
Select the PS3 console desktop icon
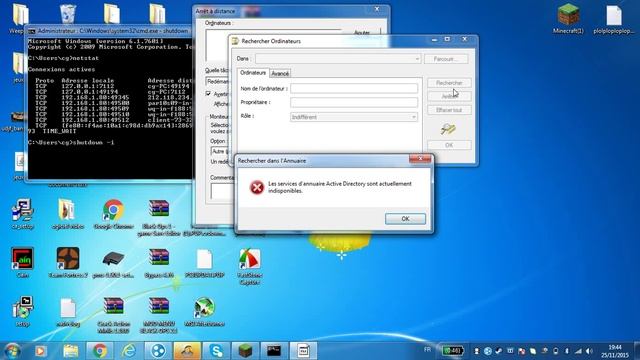(113, 263)
